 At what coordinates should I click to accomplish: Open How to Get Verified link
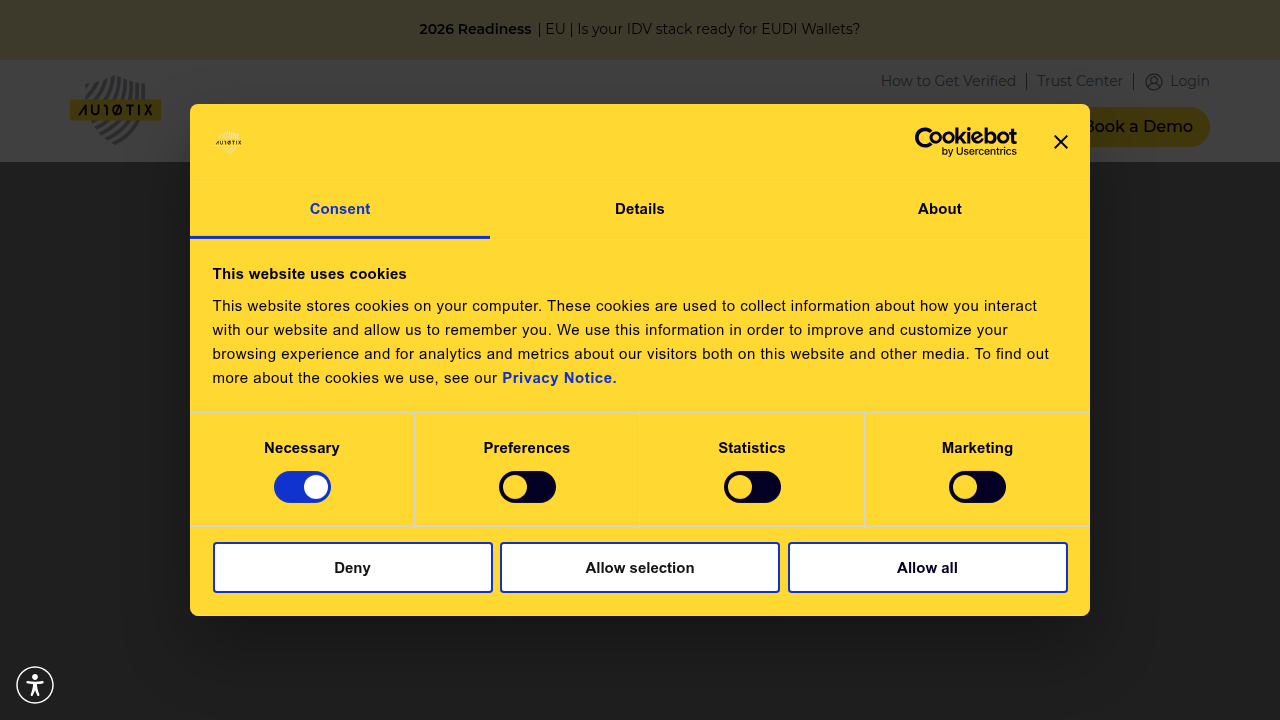tap(948, 81)
